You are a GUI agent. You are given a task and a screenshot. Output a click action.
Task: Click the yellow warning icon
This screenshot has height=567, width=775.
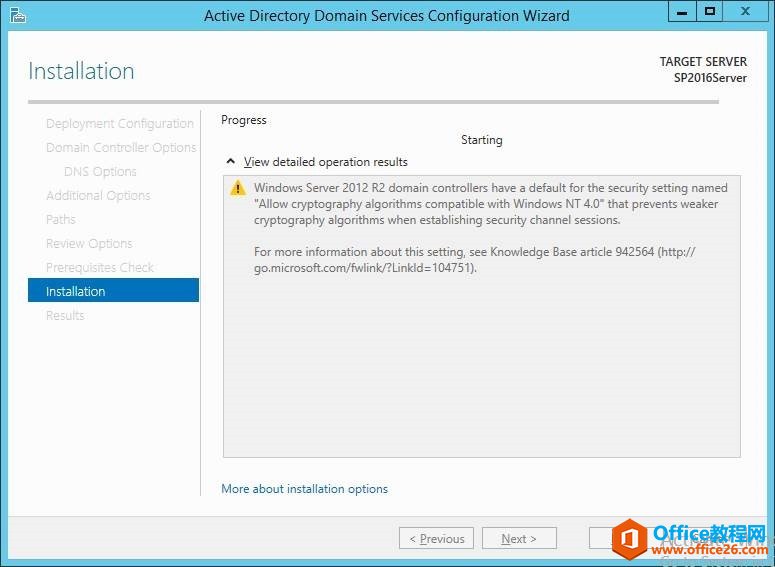tap(238, 188)
